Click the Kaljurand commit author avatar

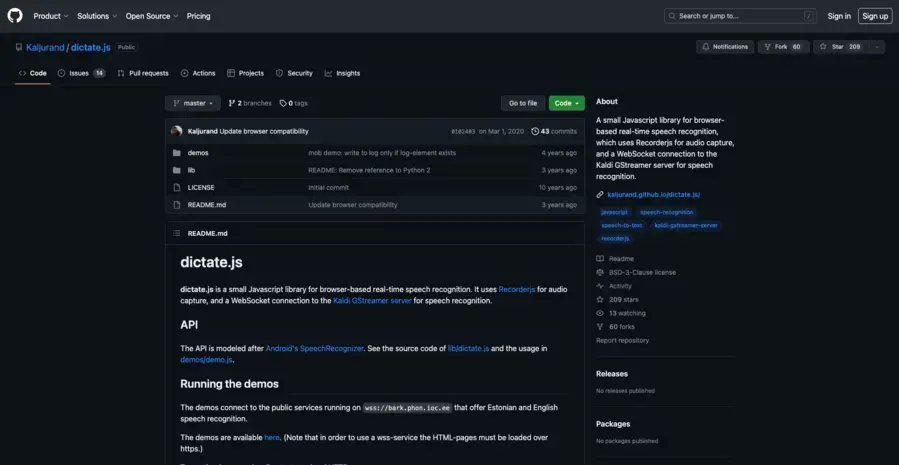tap(177, 131)
